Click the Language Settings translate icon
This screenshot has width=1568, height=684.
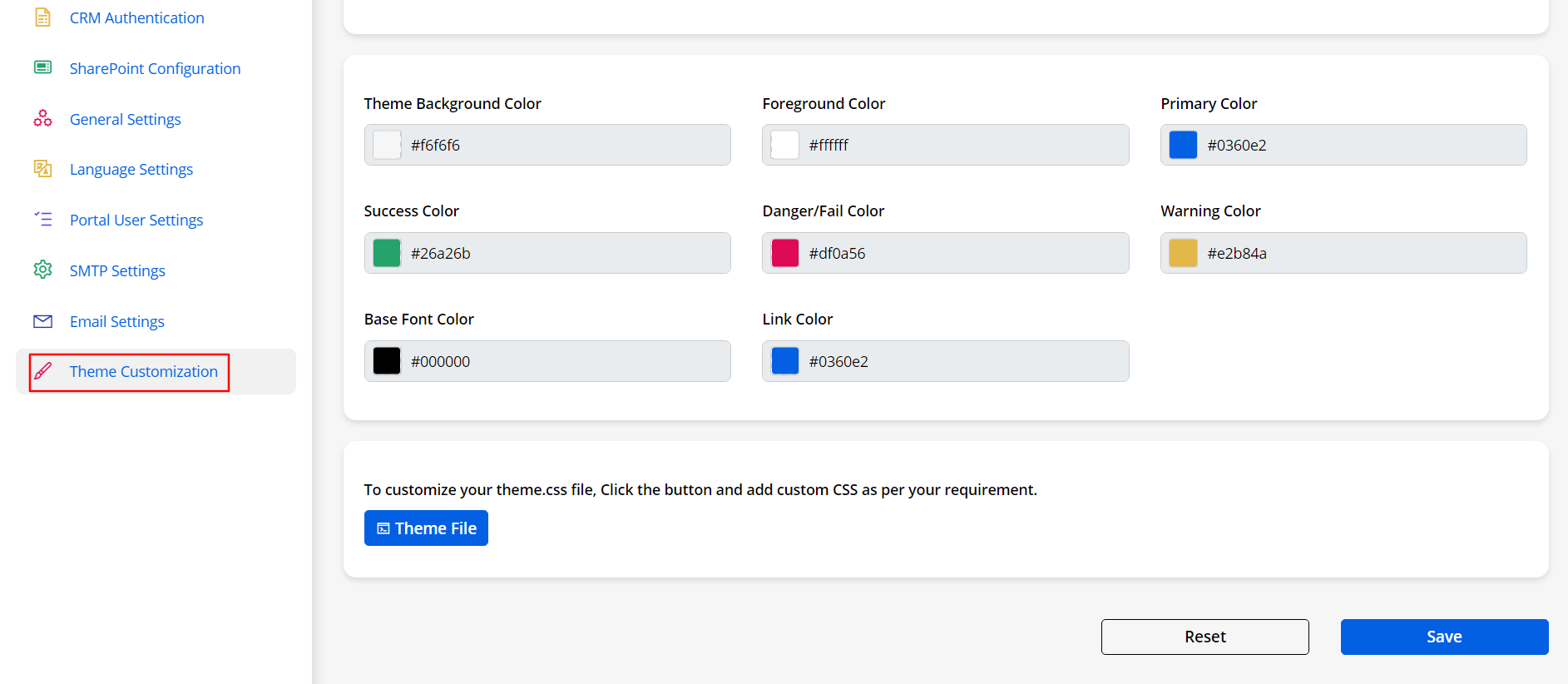click(x=42, y=169)
